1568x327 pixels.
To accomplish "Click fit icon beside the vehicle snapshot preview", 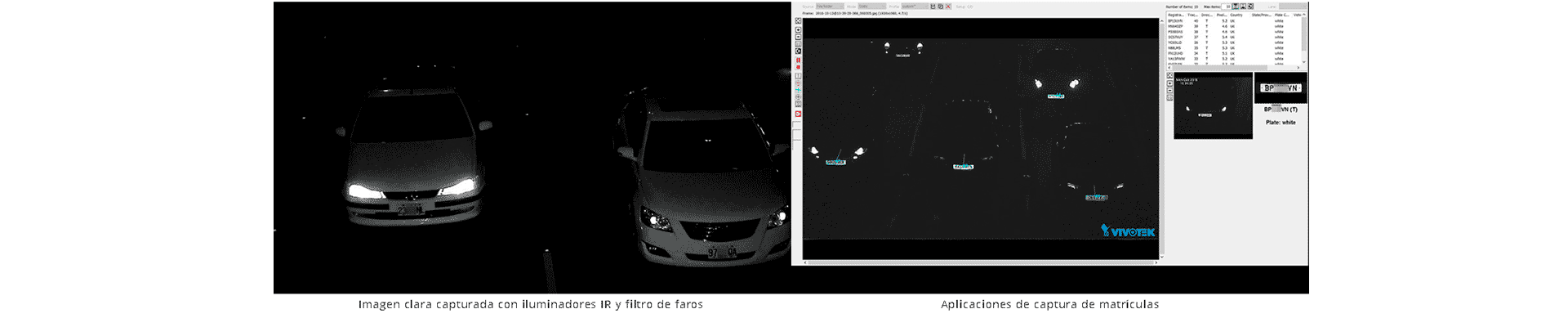I will point(1169,75).
